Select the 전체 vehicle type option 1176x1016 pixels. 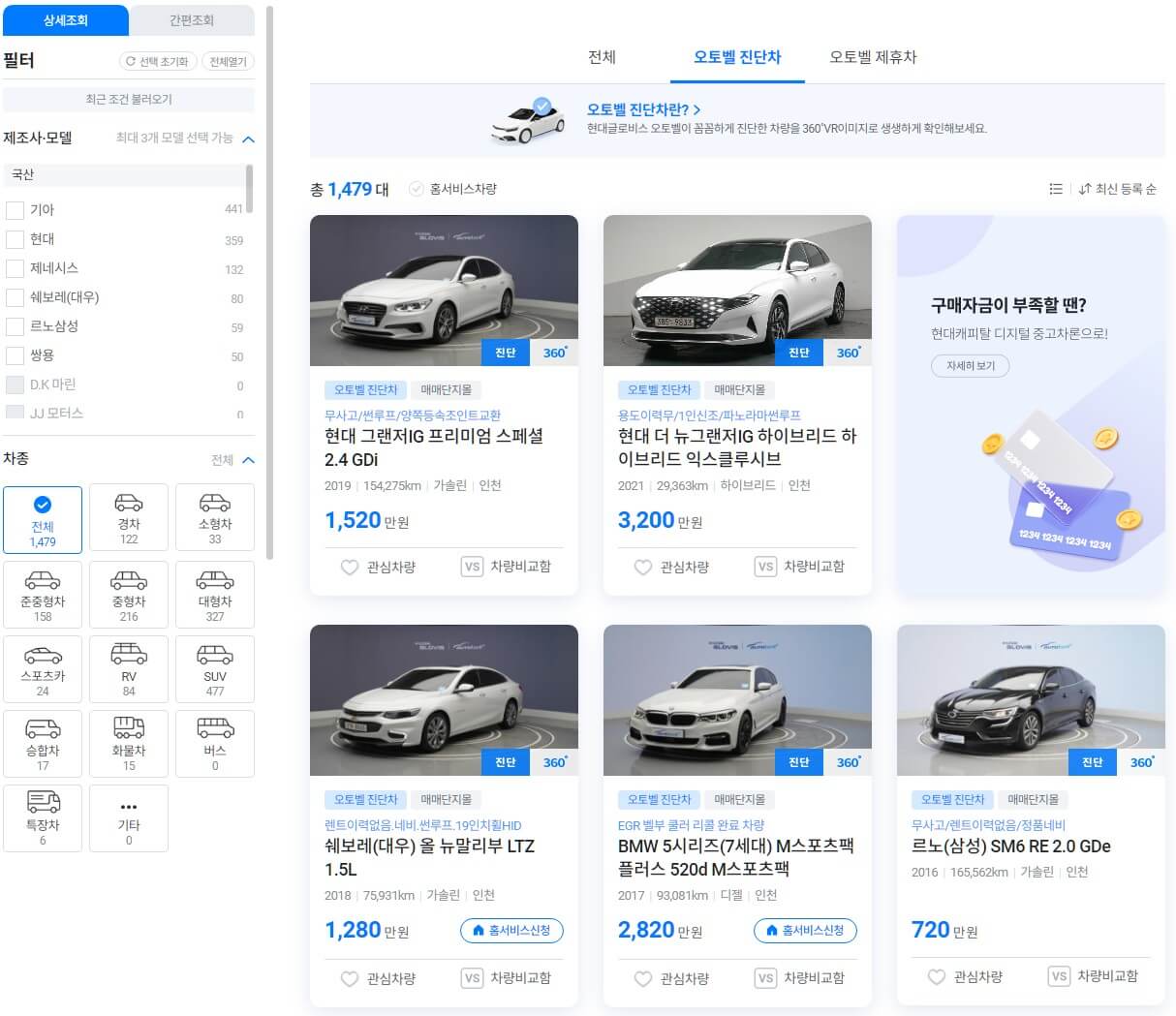coord(43,520)
